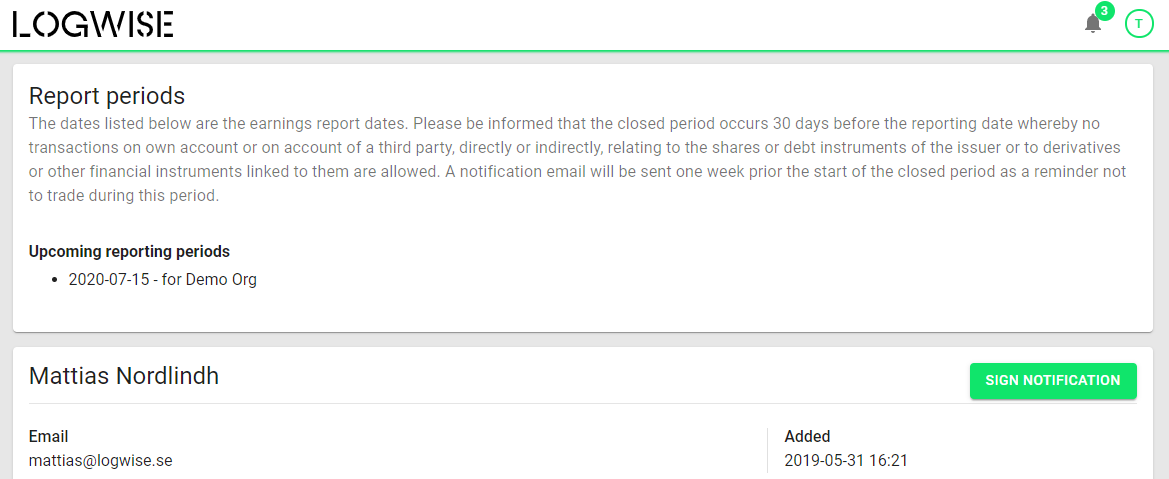Open the notifications bell

coord(1092,24)
